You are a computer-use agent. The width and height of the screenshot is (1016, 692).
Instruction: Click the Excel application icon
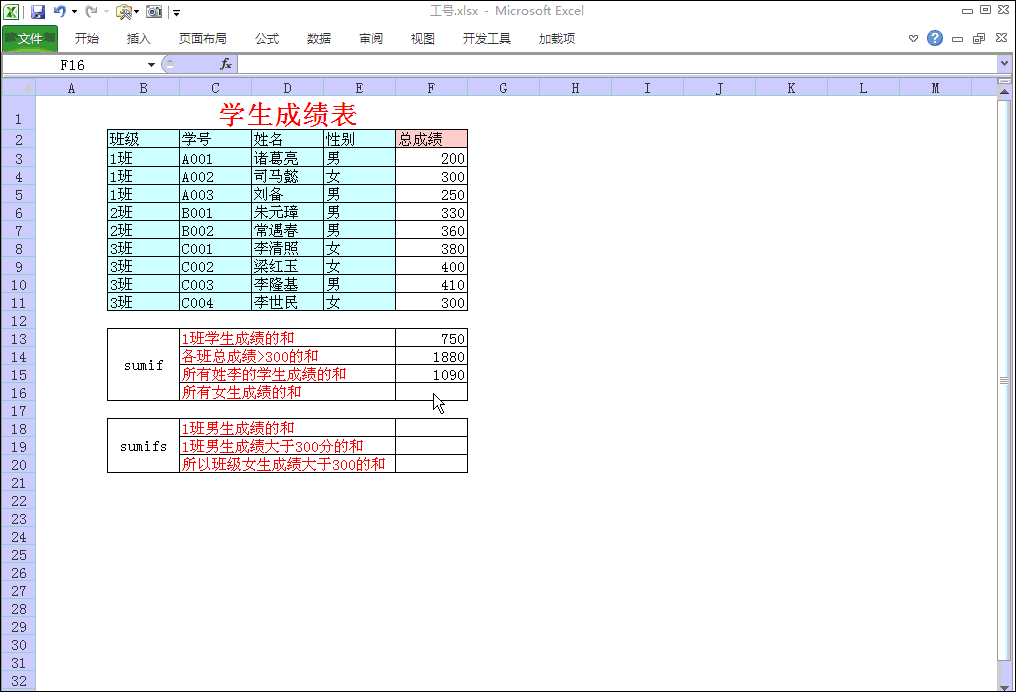(x=11, y=11)
